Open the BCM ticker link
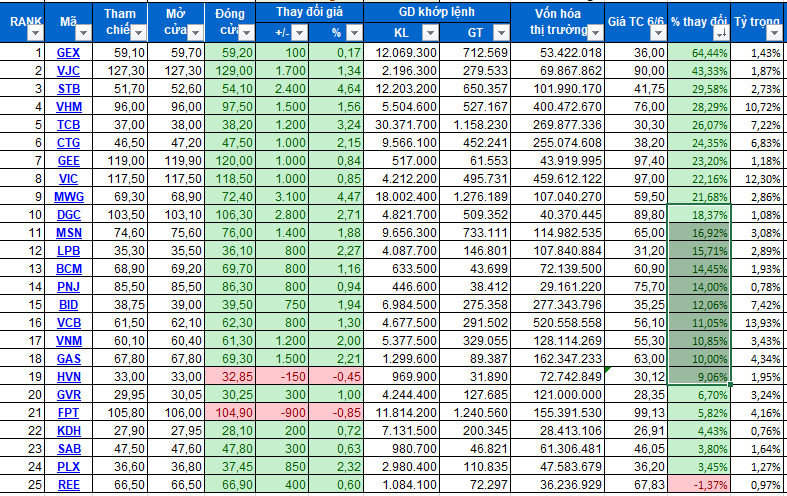Viewport: 787px width, 496px height. coord(69,269)
